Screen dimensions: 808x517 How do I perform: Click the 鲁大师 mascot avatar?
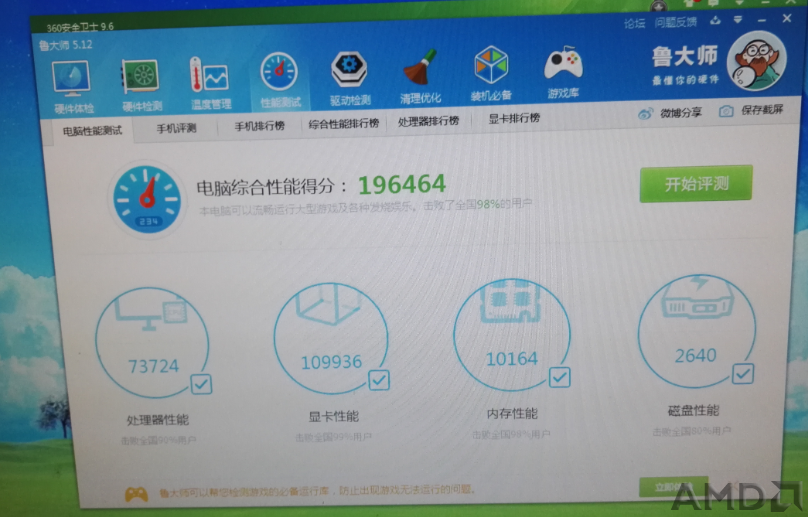756,61
